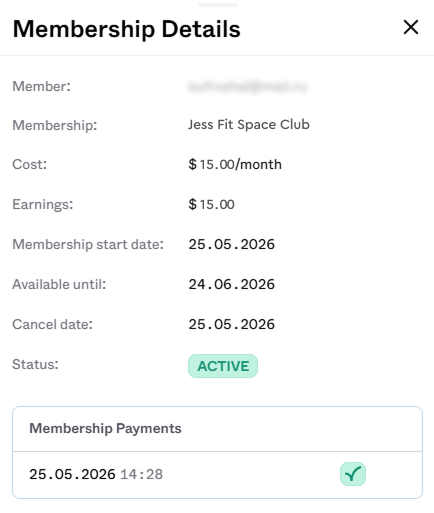This screenshot has height=513, width=434.
Task: Click the ACTIVE status badge
Action: tap(223, 366)
